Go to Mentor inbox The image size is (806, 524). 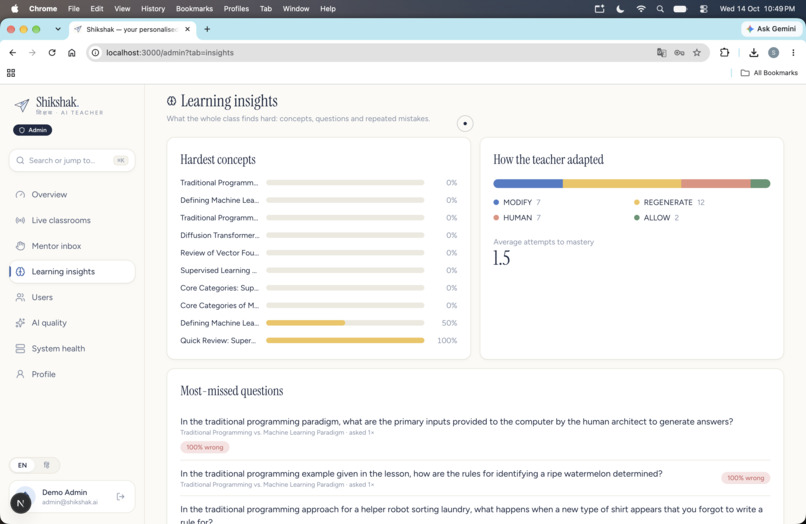72,246
